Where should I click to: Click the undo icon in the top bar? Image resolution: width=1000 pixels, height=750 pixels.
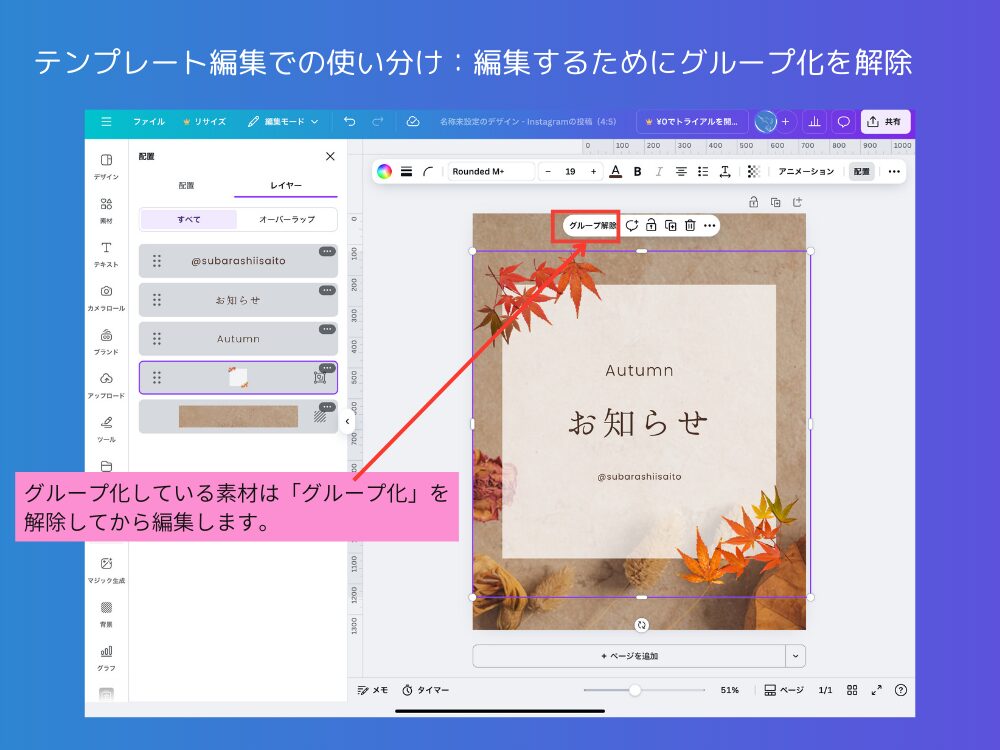point(348,121)
